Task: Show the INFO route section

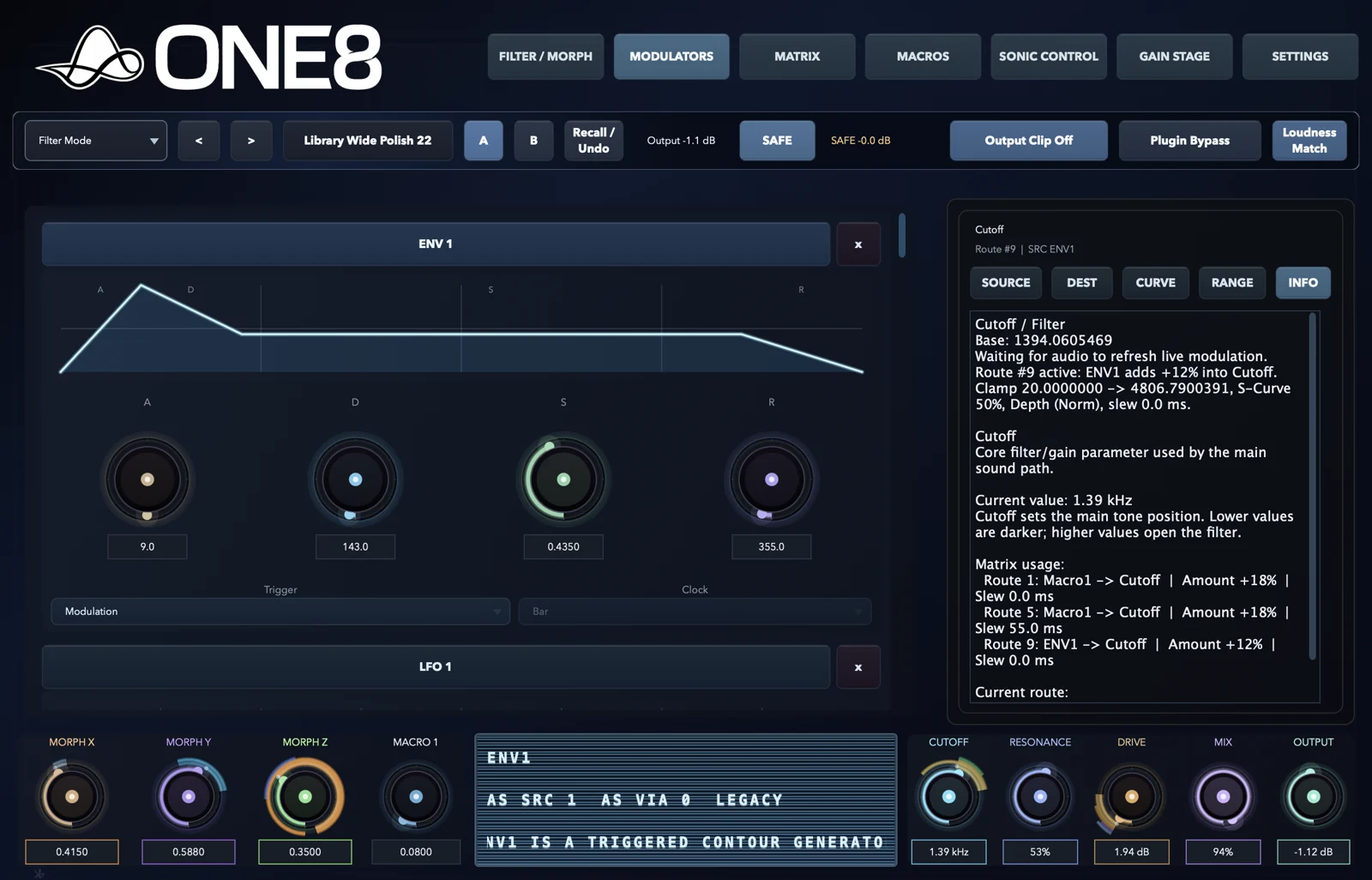Action: pos(1303,283)
